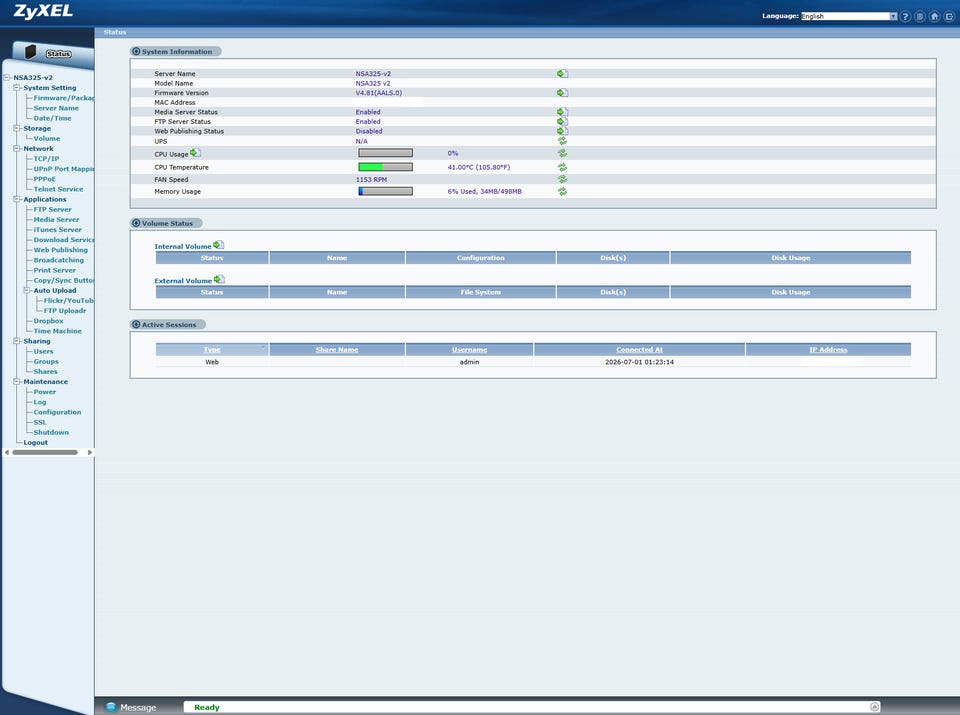The width and height of the screenshot is (960, 715).
Task: Refresh the FAN Speed reading
Action: pos(562,179)
